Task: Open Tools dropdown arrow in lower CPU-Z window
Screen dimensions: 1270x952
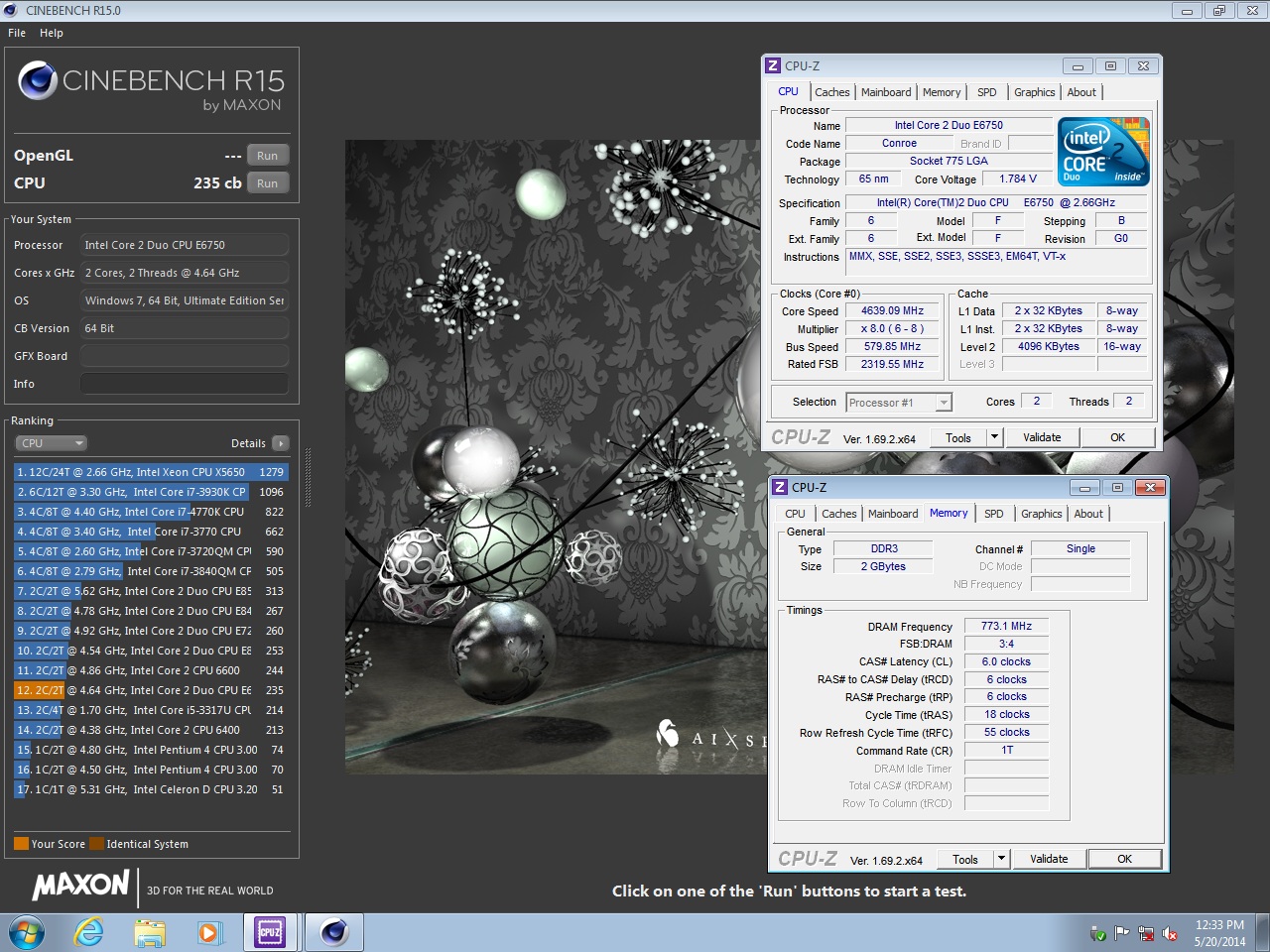Action: (1001, 859)
